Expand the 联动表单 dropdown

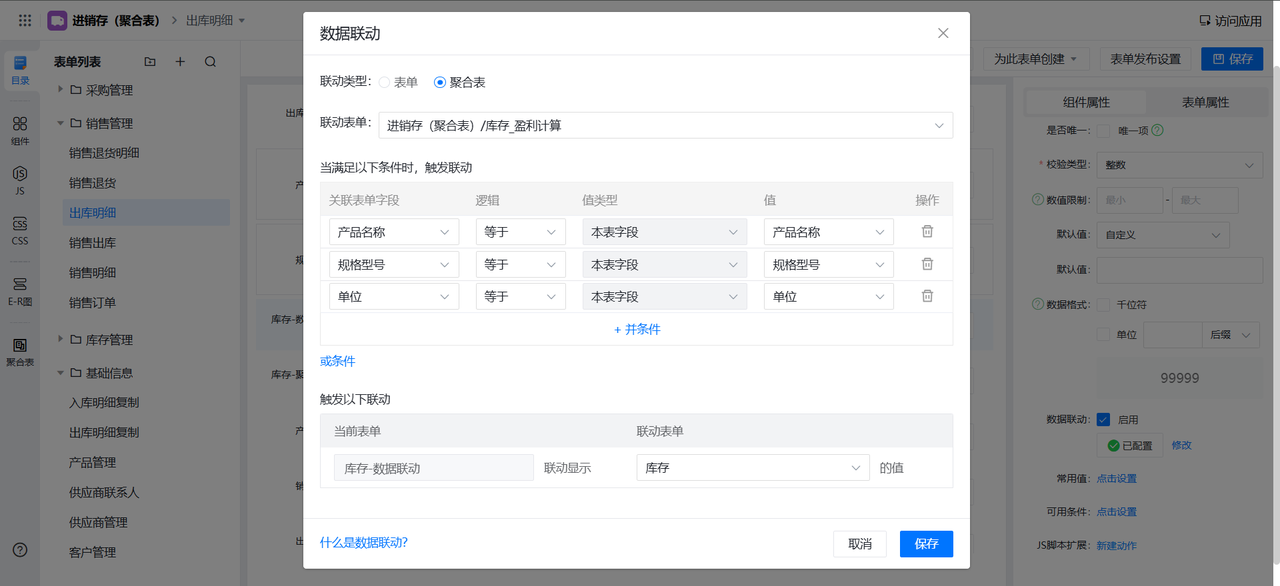(x=665, y=125)
